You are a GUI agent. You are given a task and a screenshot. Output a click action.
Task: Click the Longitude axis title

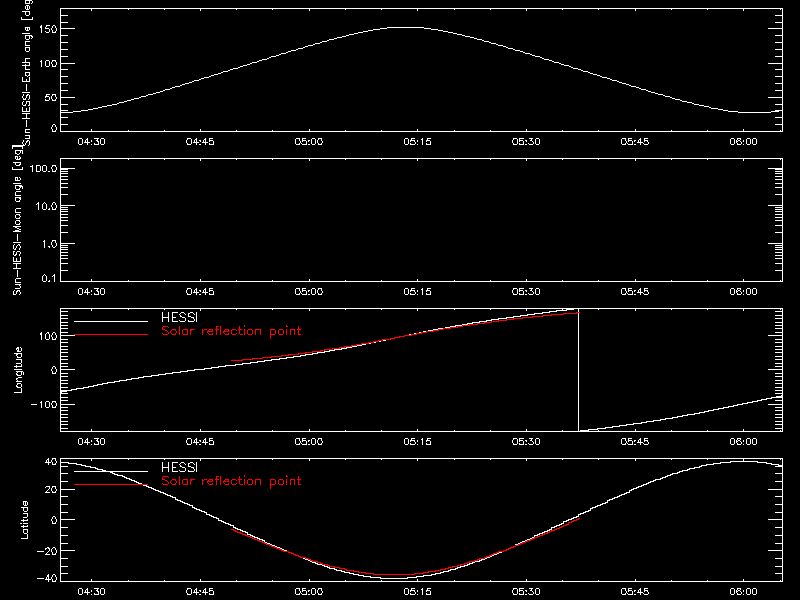click(18, 370)
